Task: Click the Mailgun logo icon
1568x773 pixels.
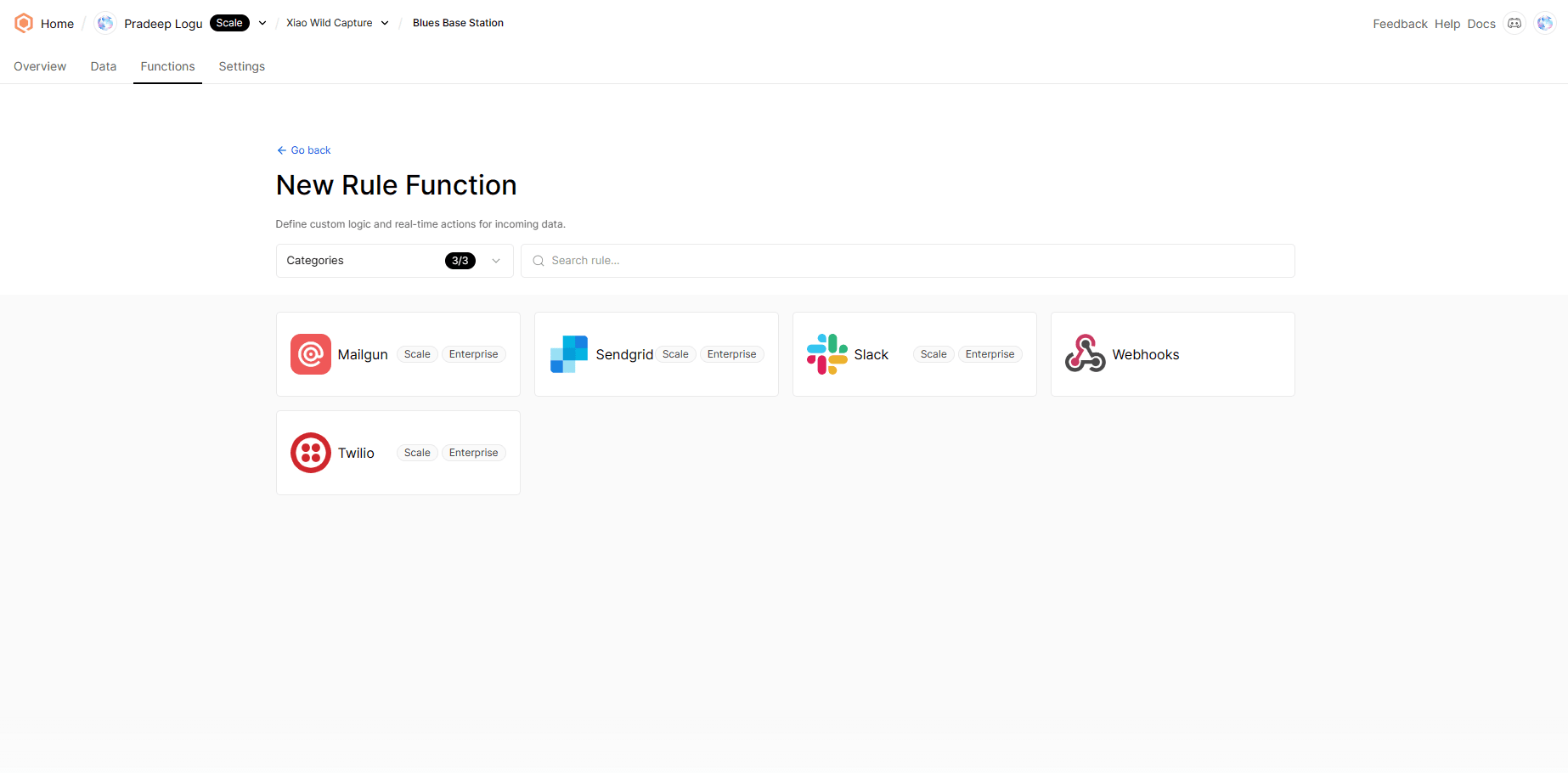Action: [x=311, y=354]
